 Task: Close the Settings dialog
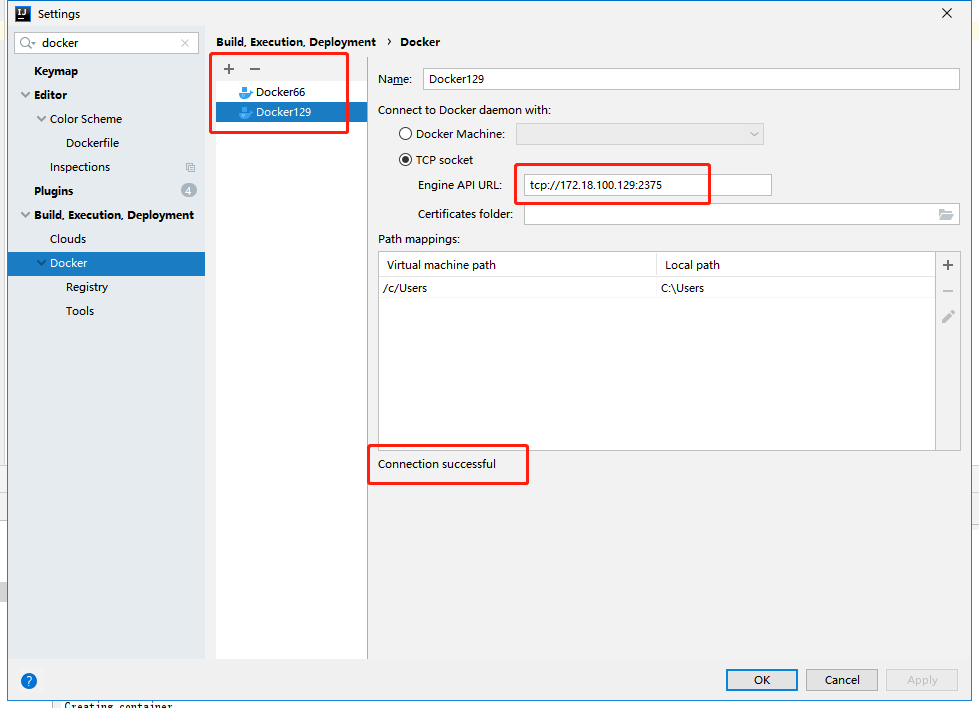[947, 13]
